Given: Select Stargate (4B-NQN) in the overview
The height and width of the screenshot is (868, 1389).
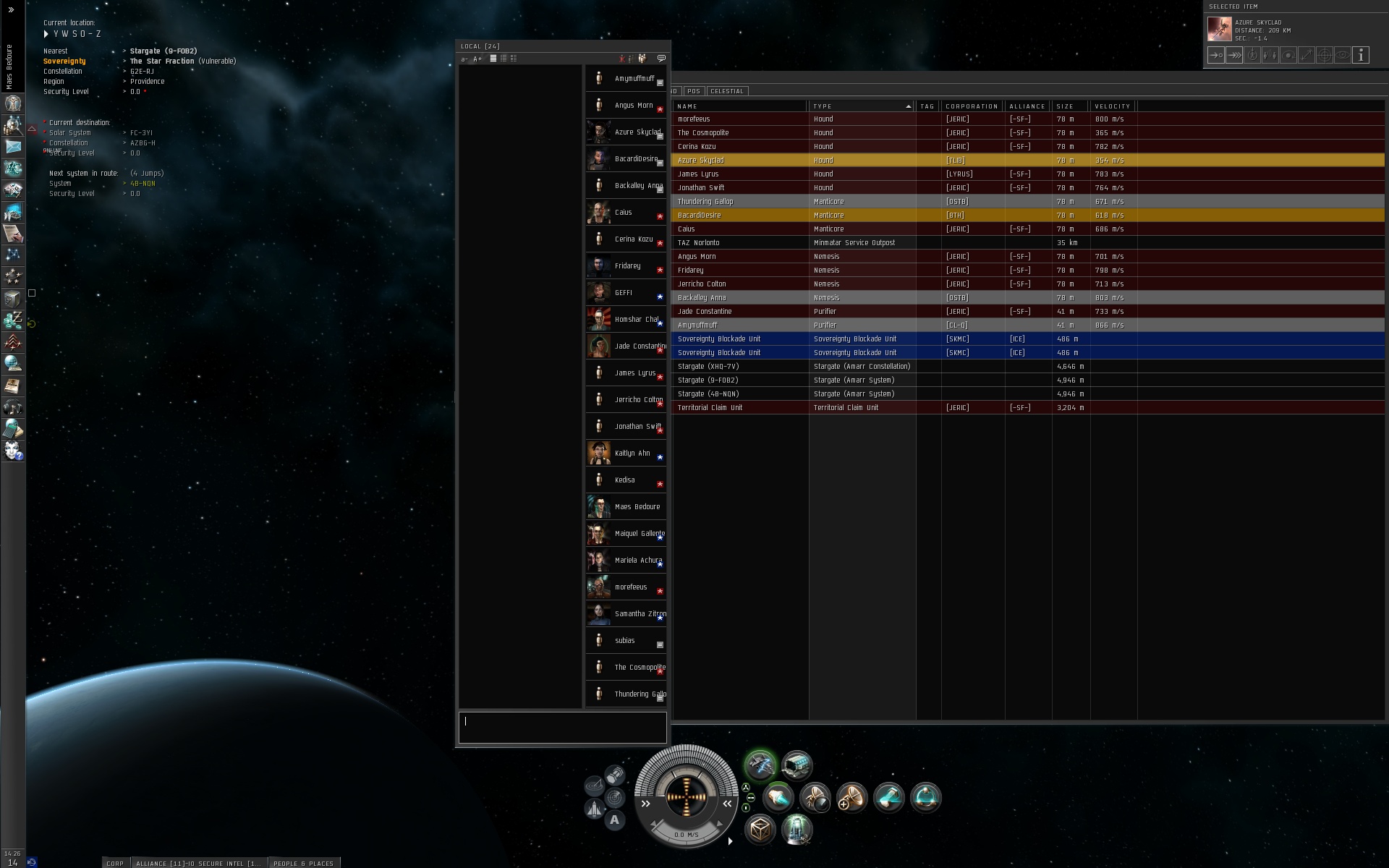Looking at the screenshot, I should coord(708,393).
